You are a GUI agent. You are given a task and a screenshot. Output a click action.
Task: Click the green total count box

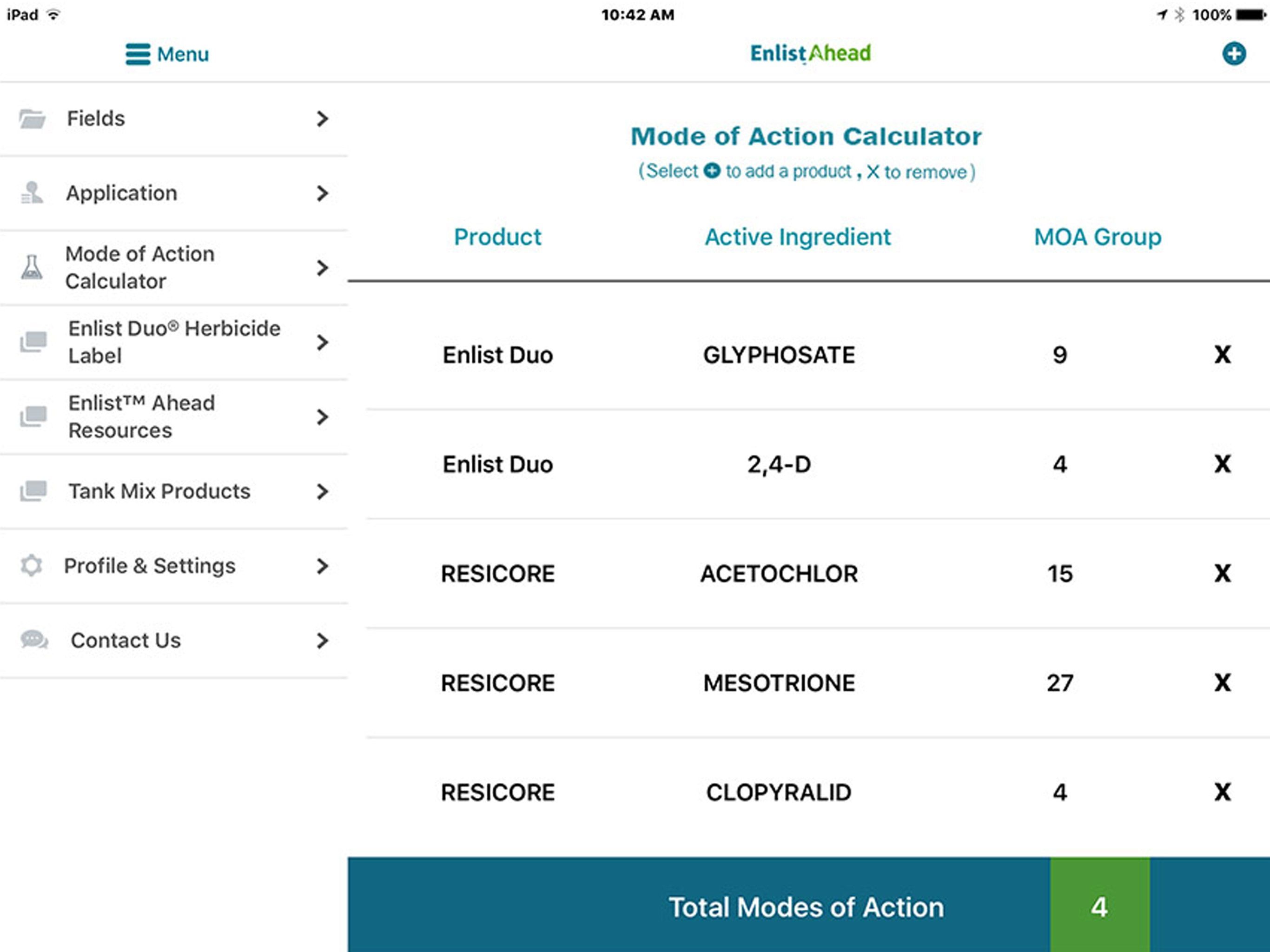[x=1099, y=905]
